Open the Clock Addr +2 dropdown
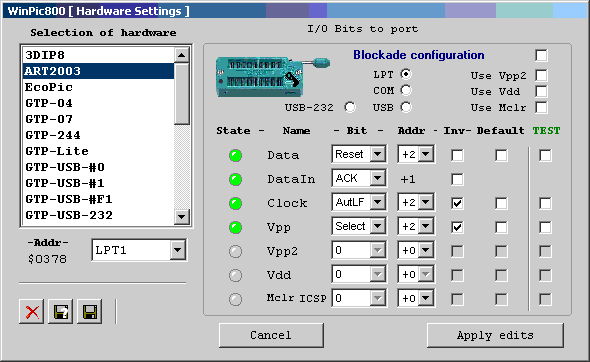This screenshot has width=590, height=362. click(x=426, y=202)
